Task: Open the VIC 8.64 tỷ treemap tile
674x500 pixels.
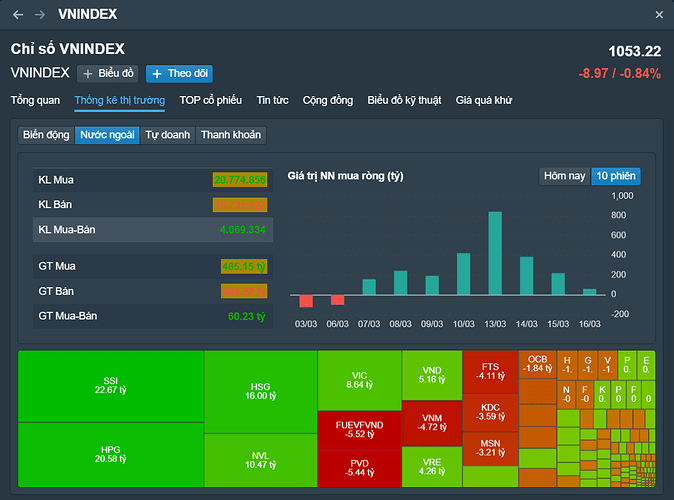Action: pos(359,380)
